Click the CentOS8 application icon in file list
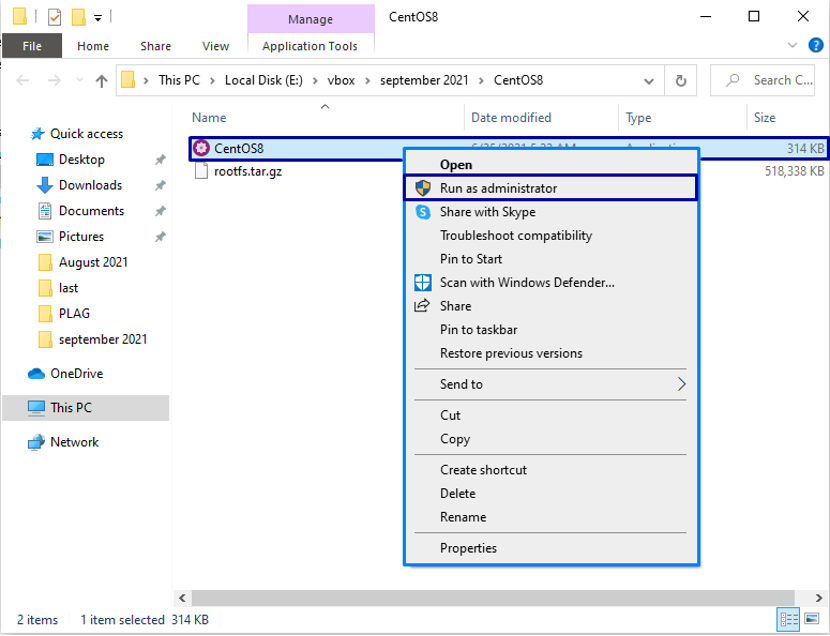This screenshot has width=830, height=636. pyautogui.click(x=201, y=148)
